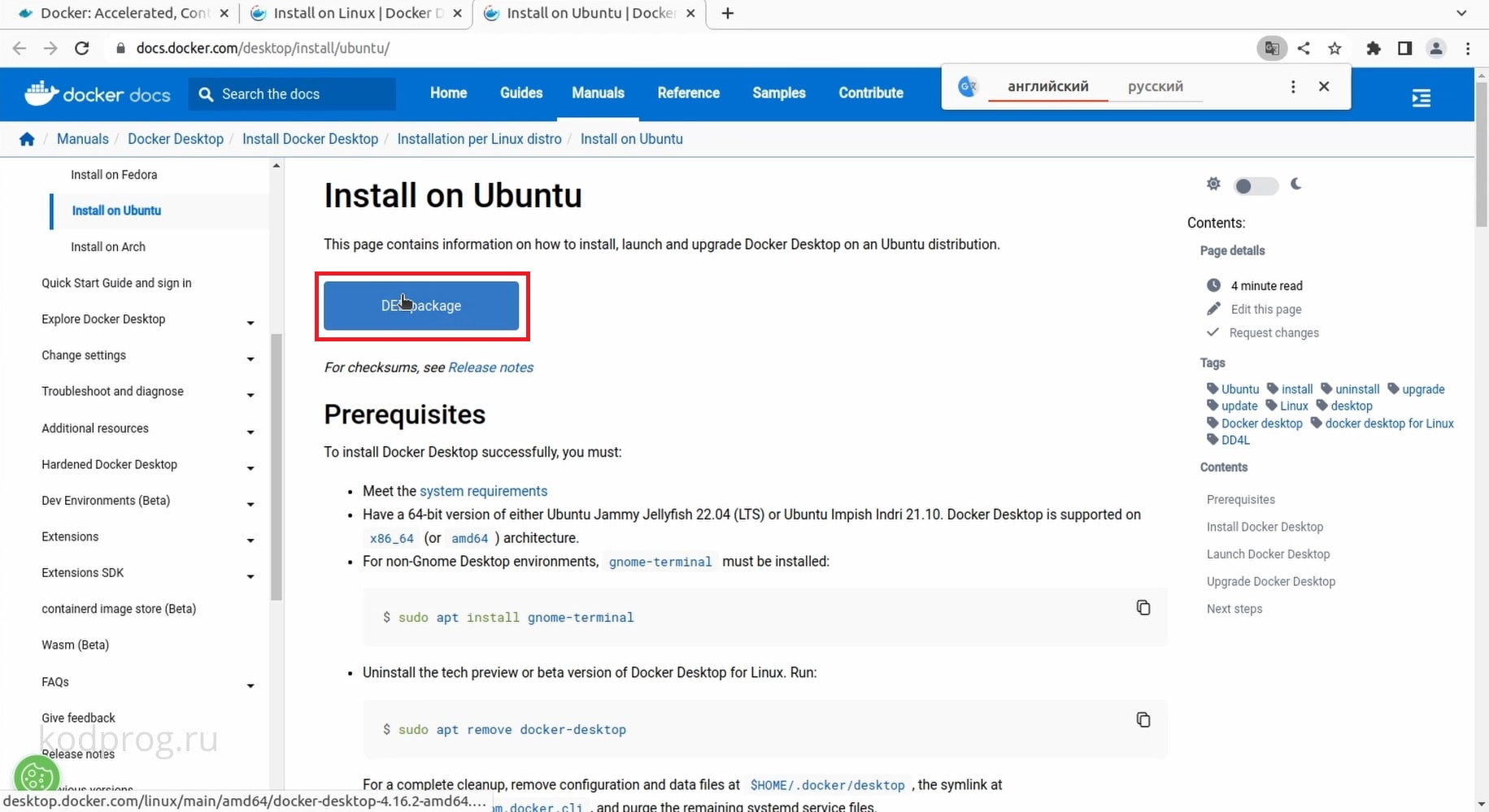Open translate popup options menu
The height and width of the screenshot is (812, 1489).
click(1293, 86)
